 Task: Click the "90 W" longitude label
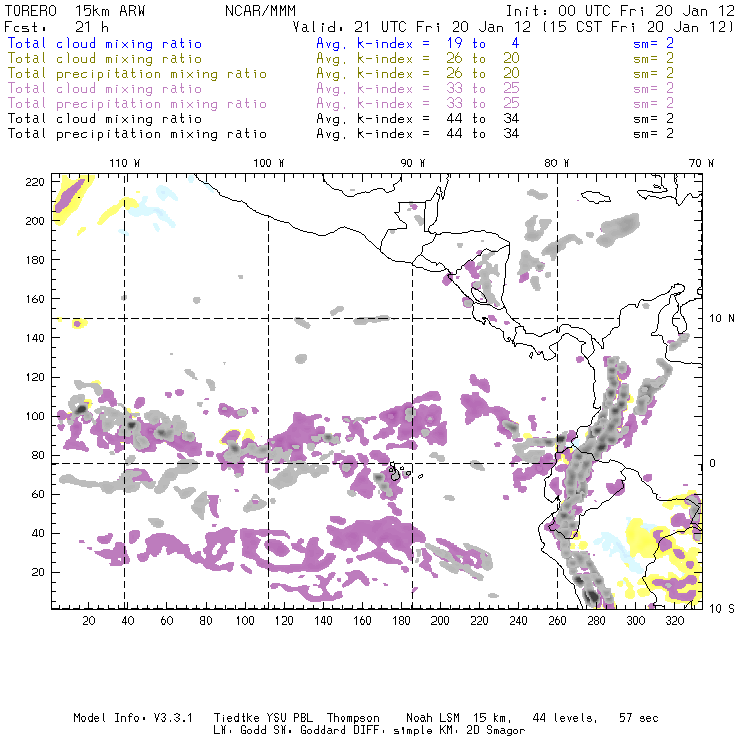click(413, 163)
